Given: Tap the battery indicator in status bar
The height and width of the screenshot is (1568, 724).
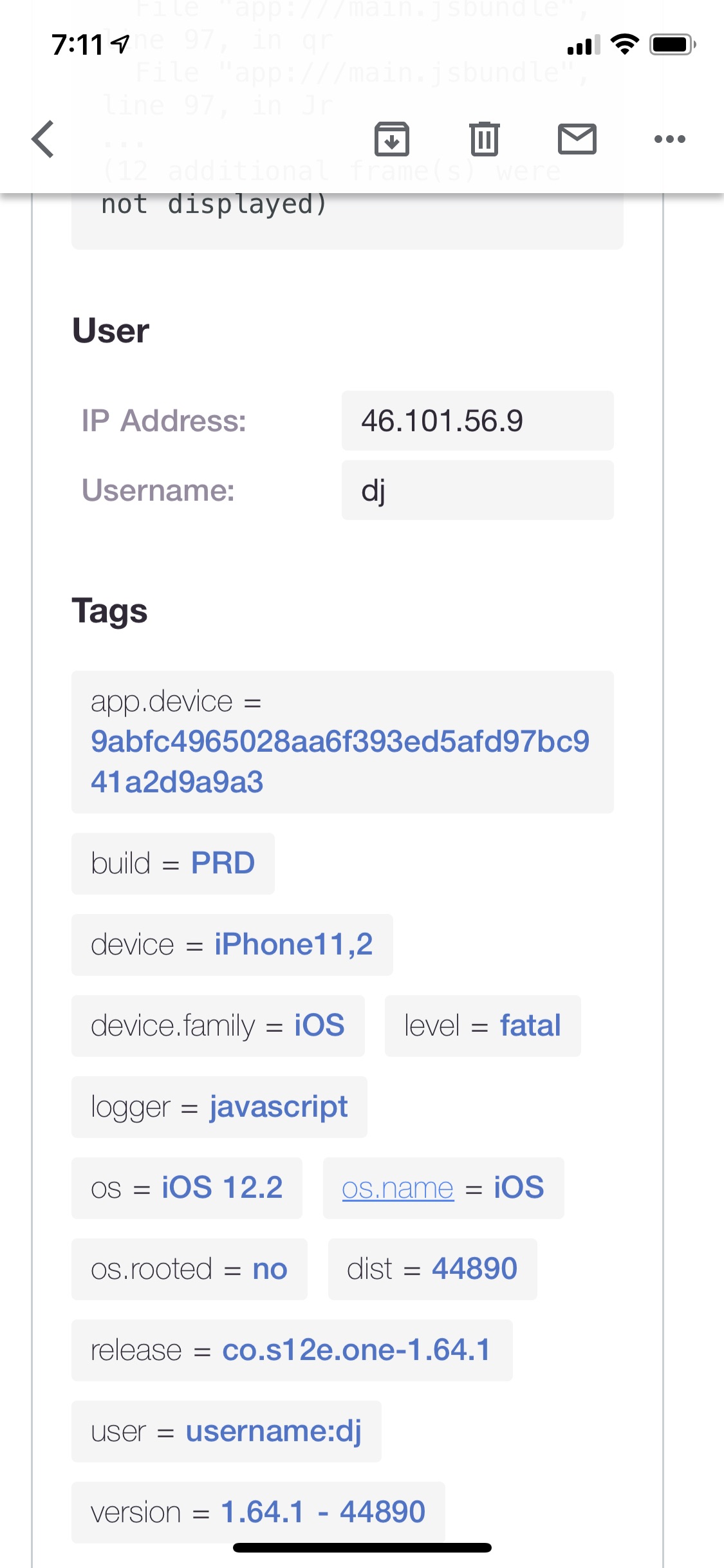Looking at the screenshot, I should tap(672, 44).
